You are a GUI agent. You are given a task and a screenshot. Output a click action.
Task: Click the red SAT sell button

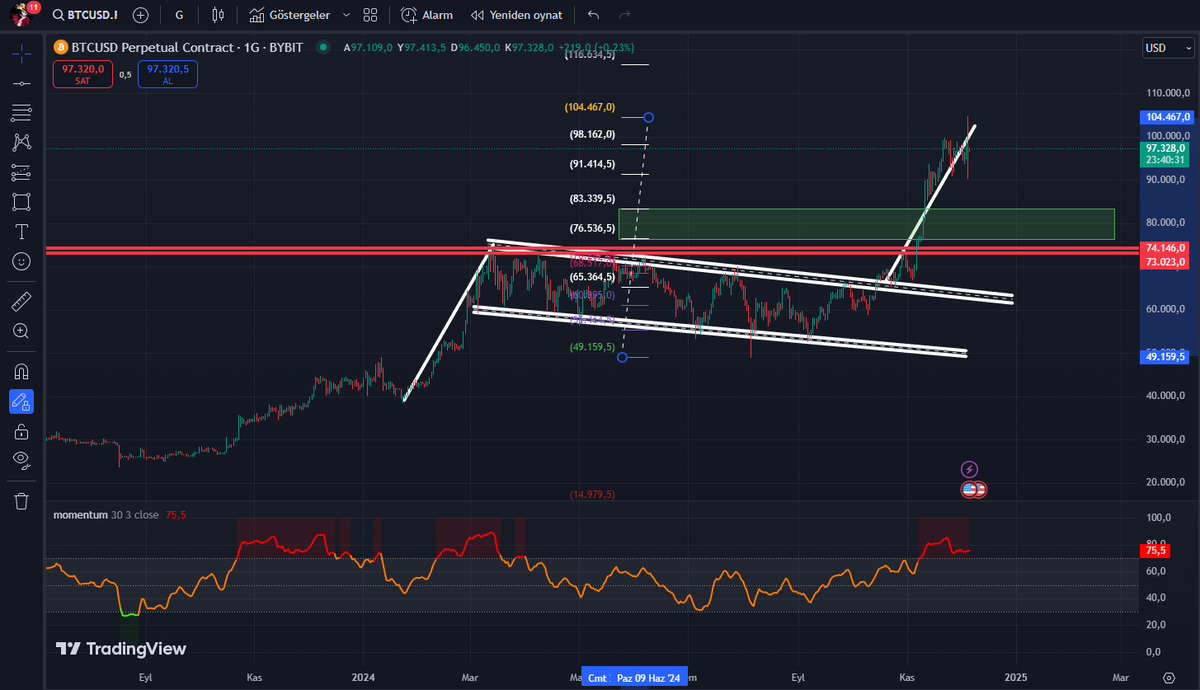coord(83,74)
